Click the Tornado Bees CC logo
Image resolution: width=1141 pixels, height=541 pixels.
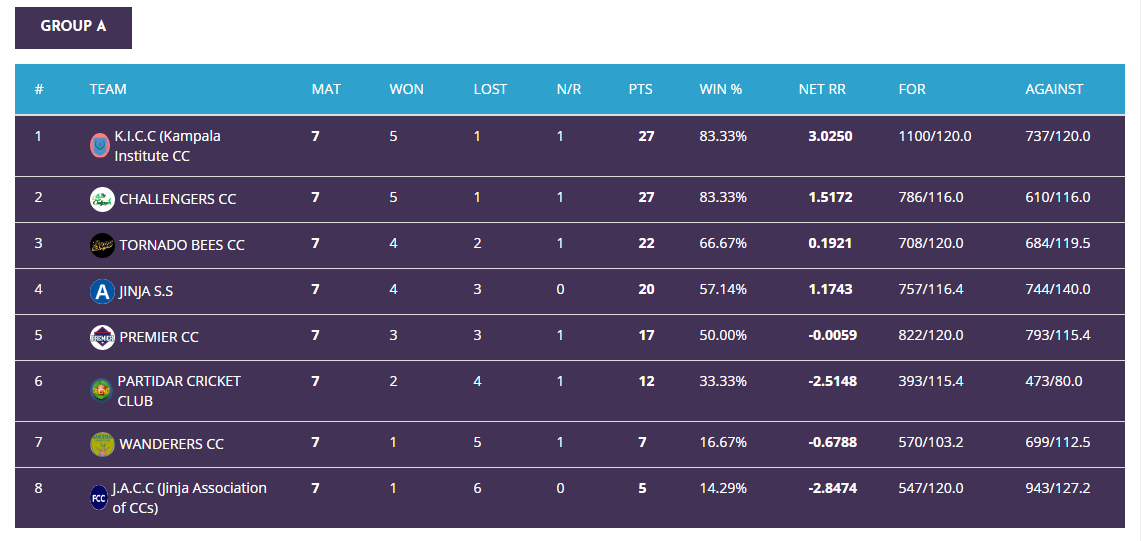(102, 245)
